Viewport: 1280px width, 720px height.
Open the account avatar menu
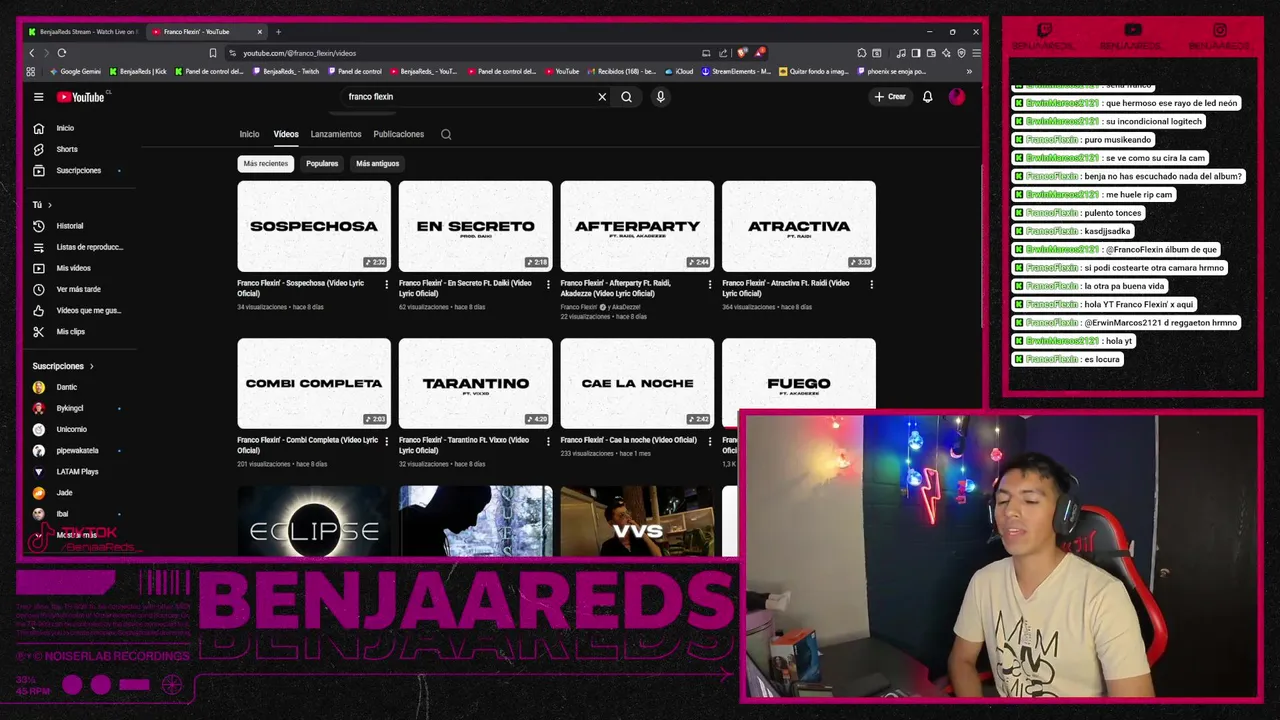pyautogui.click(x=957, y=97)
